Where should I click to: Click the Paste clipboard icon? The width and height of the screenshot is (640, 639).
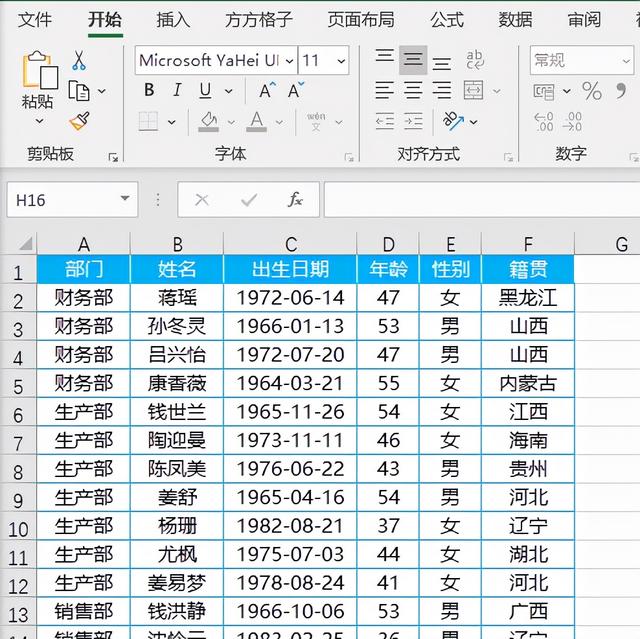40,70
